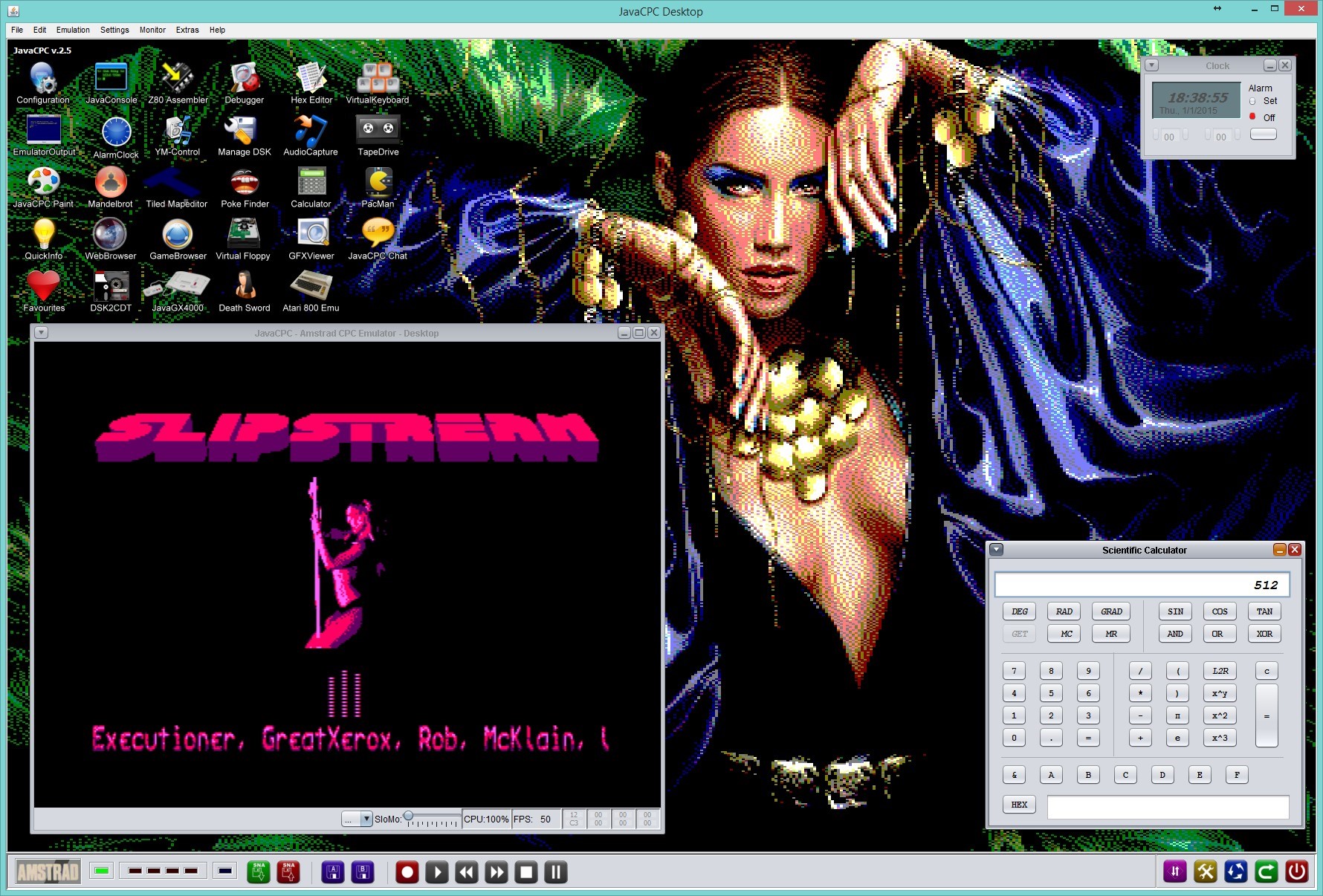Click the play button in bottom toolbar
The image size is (1323, 896).
click(437, 871)
